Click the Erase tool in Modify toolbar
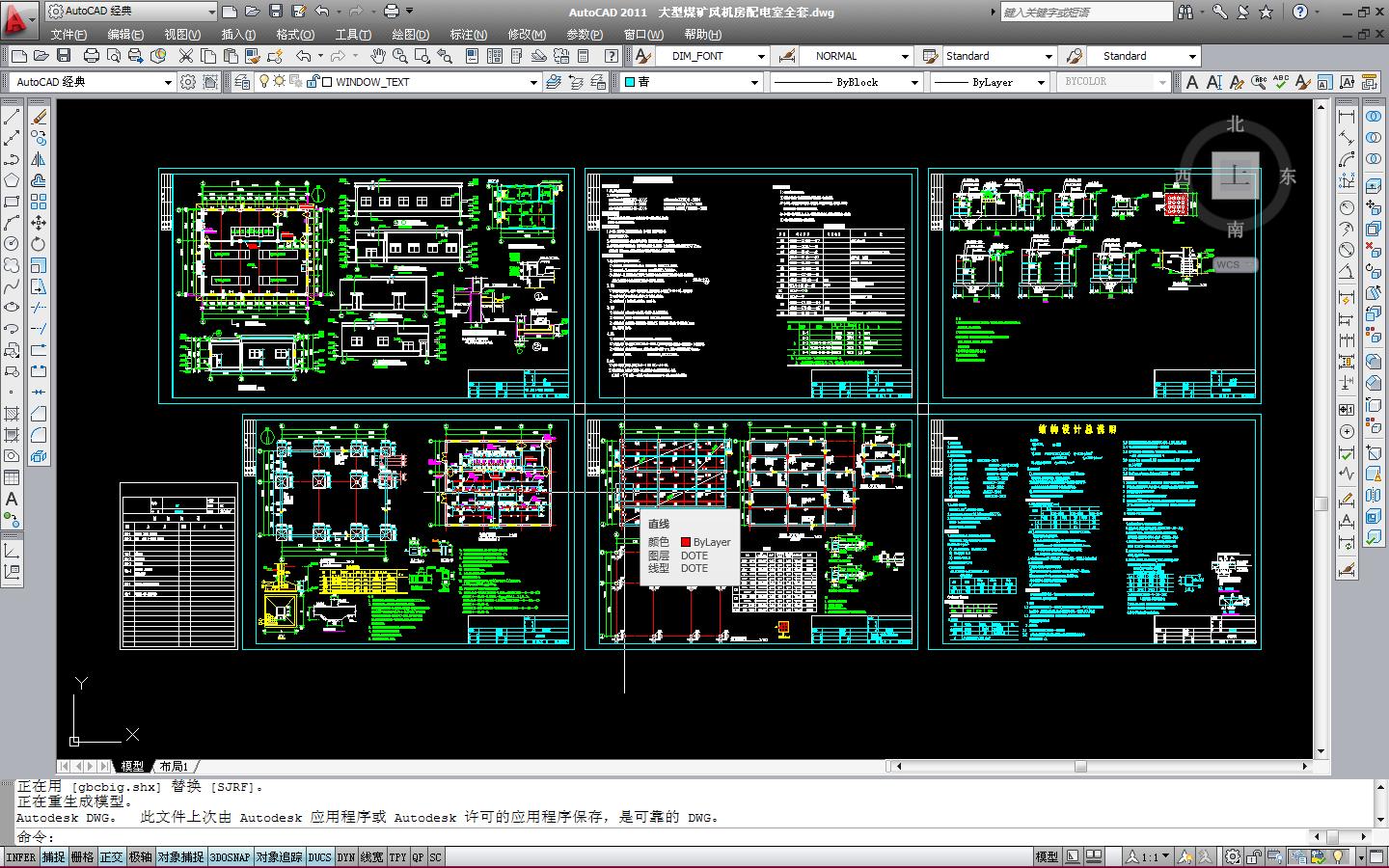This screenshot has width=1389, height=868. (39, 118)
